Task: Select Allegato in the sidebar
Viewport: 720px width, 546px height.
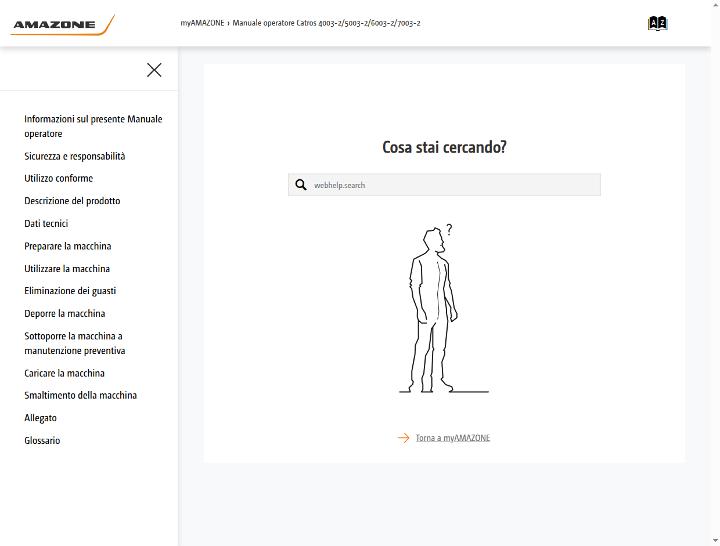Action: (40, 418)
